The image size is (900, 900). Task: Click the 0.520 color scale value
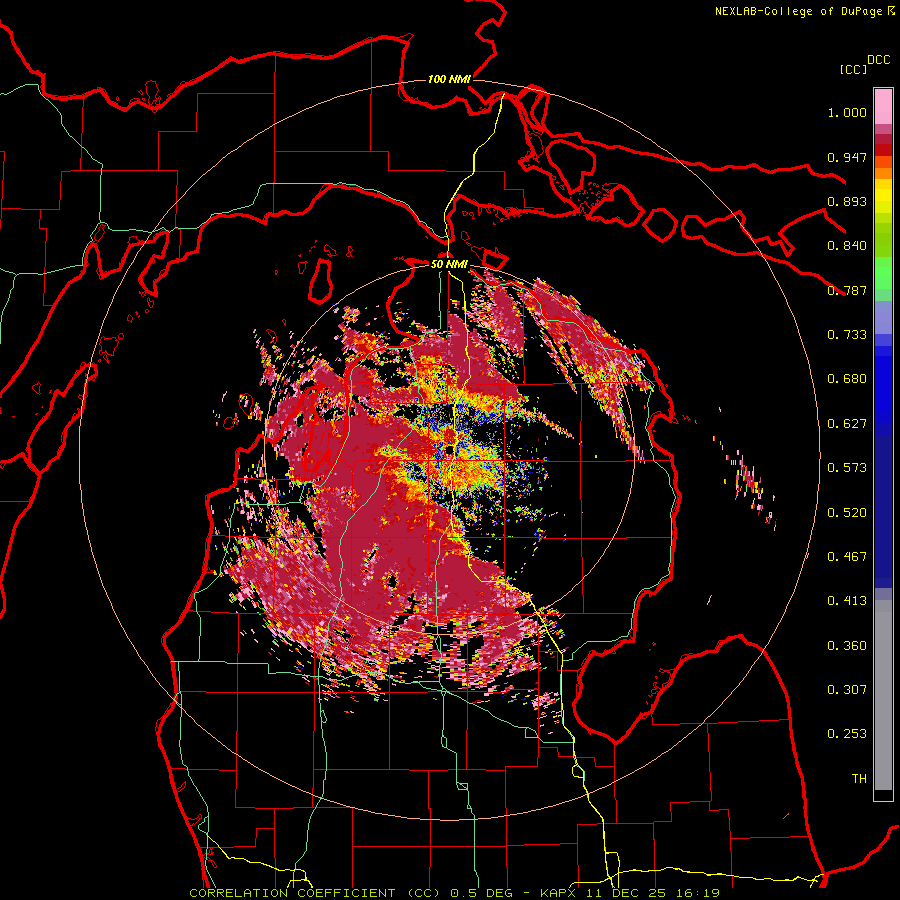point(847,513)
